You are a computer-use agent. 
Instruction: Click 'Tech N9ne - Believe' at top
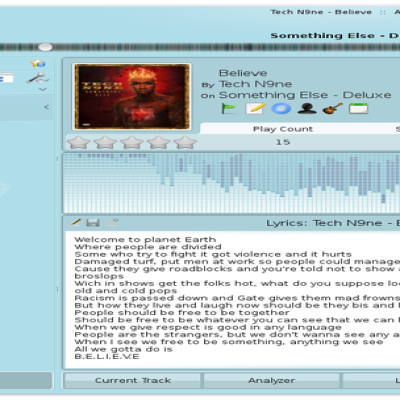coord(321,12)
